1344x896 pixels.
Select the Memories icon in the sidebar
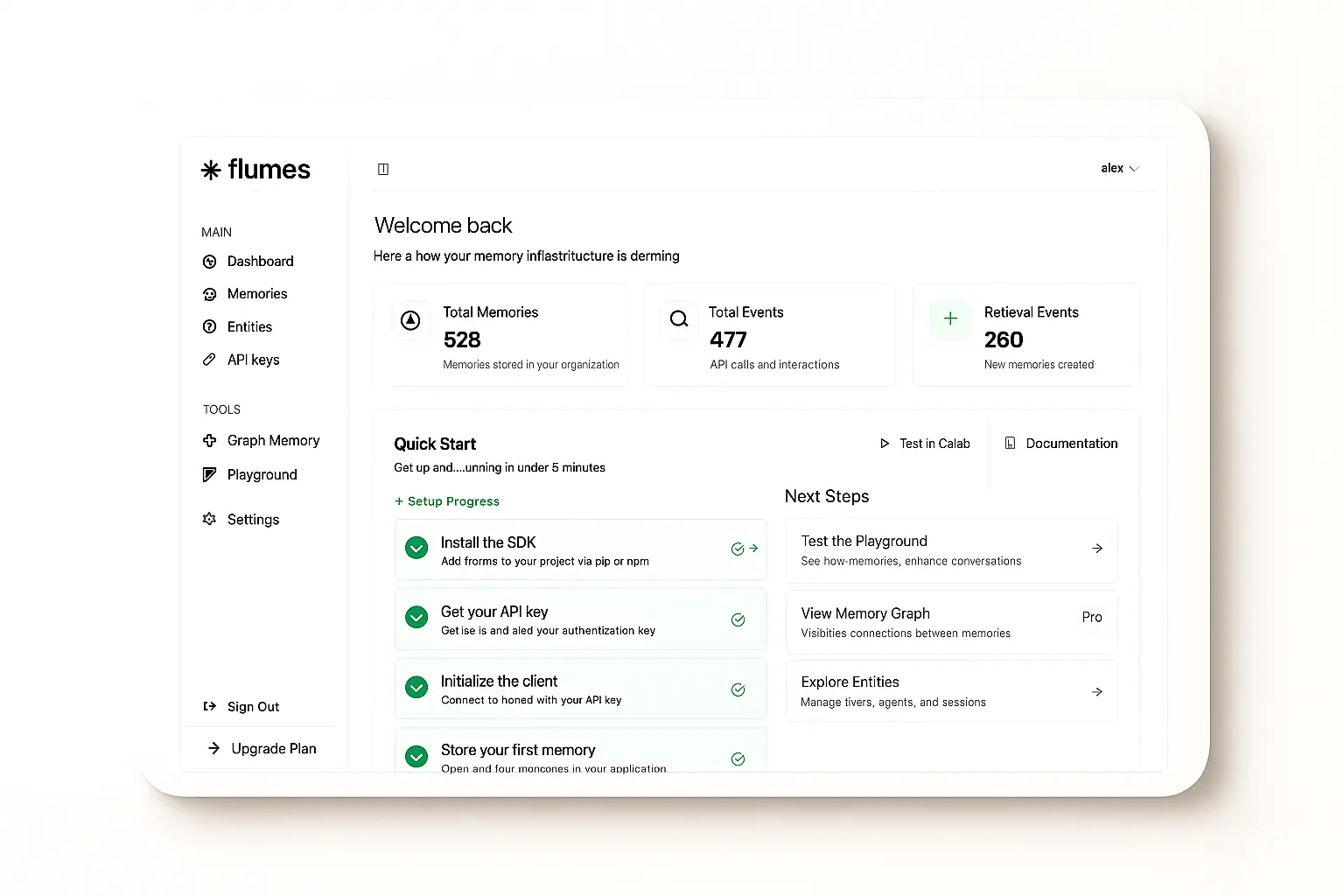click(x=209, y=293)
